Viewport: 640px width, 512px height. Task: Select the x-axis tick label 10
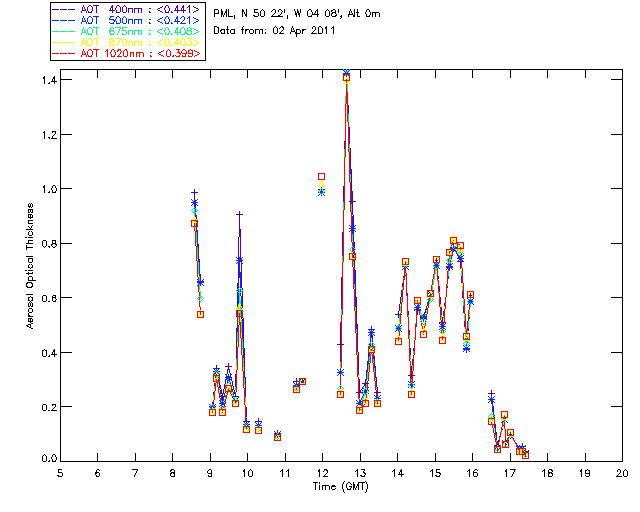[247, 473]
